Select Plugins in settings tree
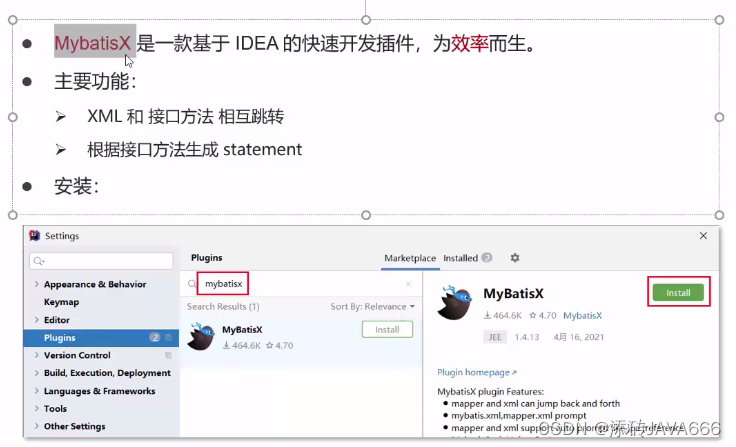736x447 pixels. [101, 338]
